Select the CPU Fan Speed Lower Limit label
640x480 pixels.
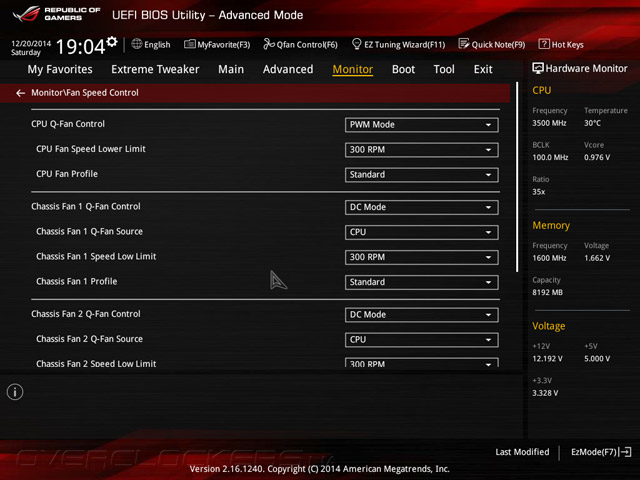point(91,149)
